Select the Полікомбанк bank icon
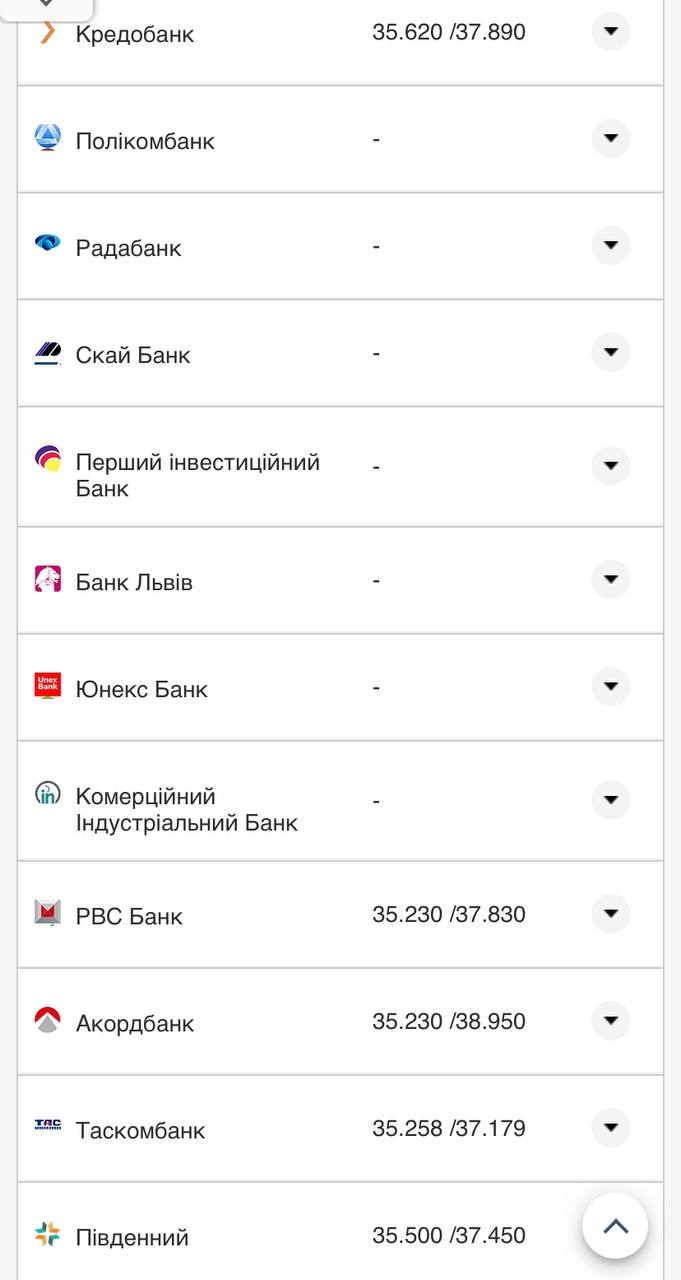The height and width of the screenshot is (1280, 681). (x=45, y=138)
